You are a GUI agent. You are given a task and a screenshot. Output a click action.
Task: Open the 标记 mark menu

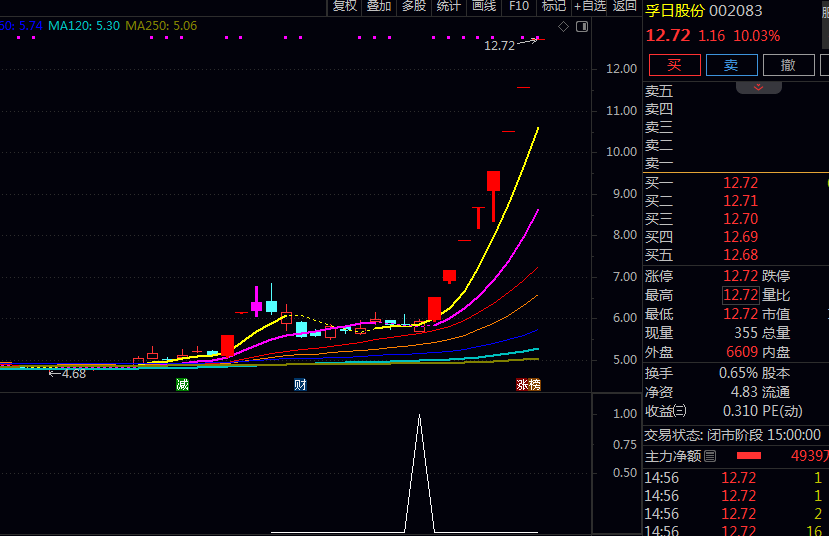553,7
